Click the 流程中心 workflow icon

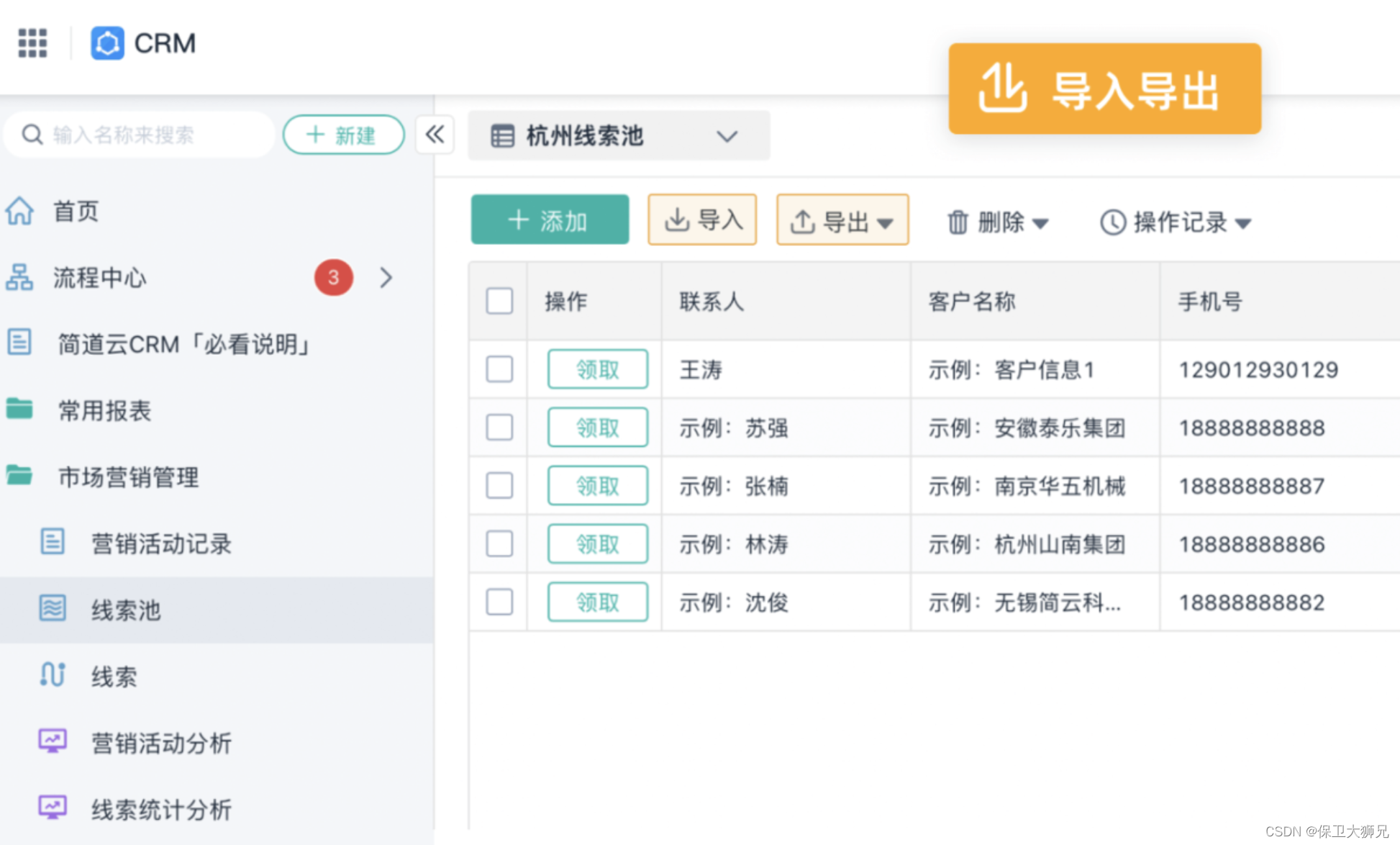pyautogui.click(x=19, y=277)
